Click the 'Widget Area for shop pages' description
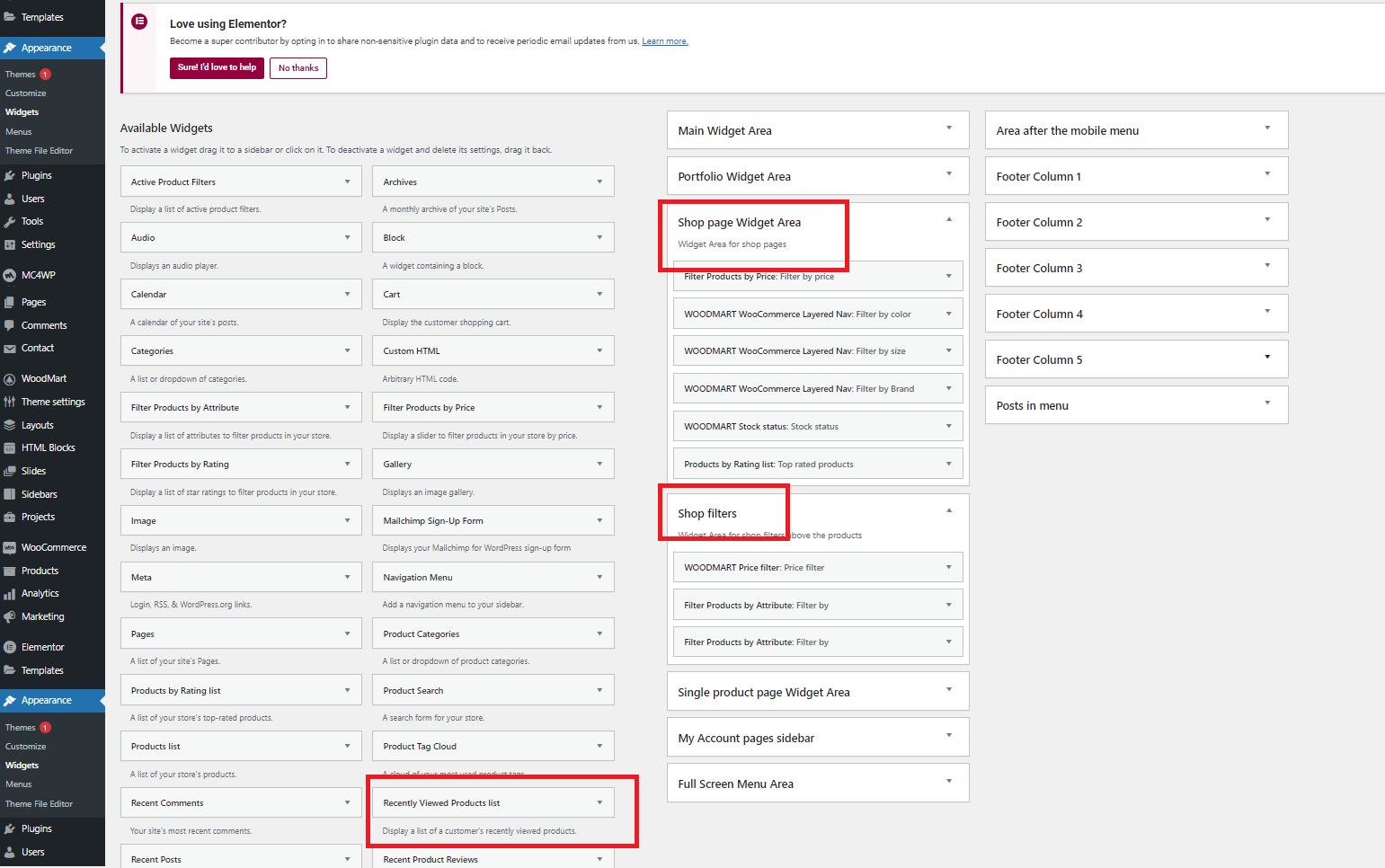Screen dimensions: 1385x868 (732, 244)
